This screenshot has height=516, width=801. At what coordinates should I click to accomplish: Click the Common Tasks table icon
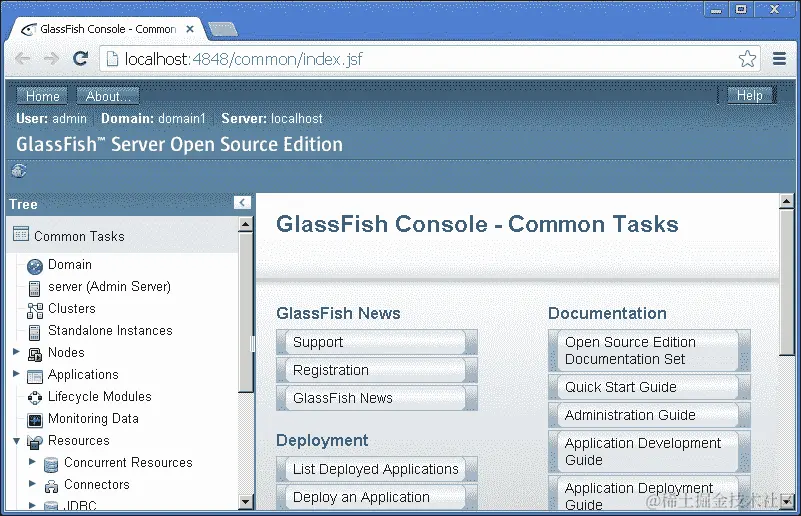point(21,234)
